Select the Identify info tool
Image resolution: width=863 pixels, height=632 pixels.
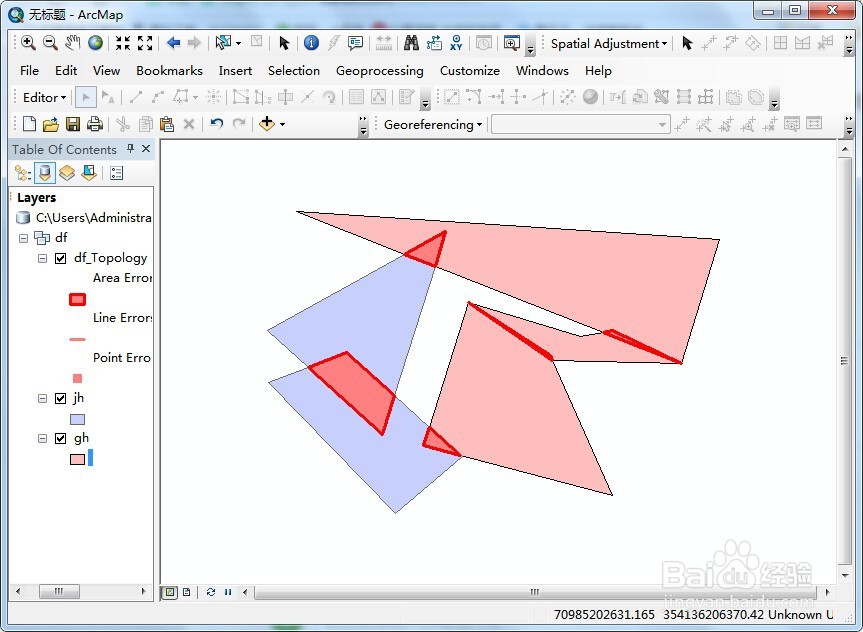(311, 43)
